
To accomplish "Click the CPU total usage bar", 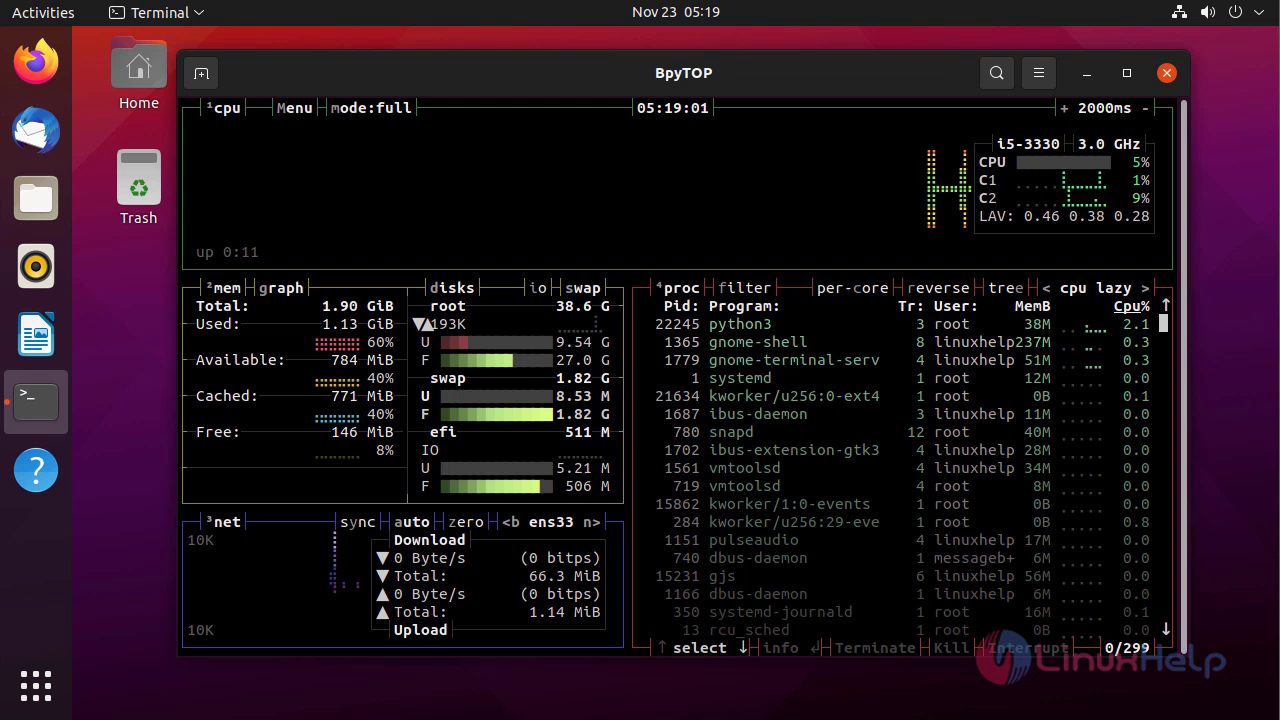I will point(1063,162).
